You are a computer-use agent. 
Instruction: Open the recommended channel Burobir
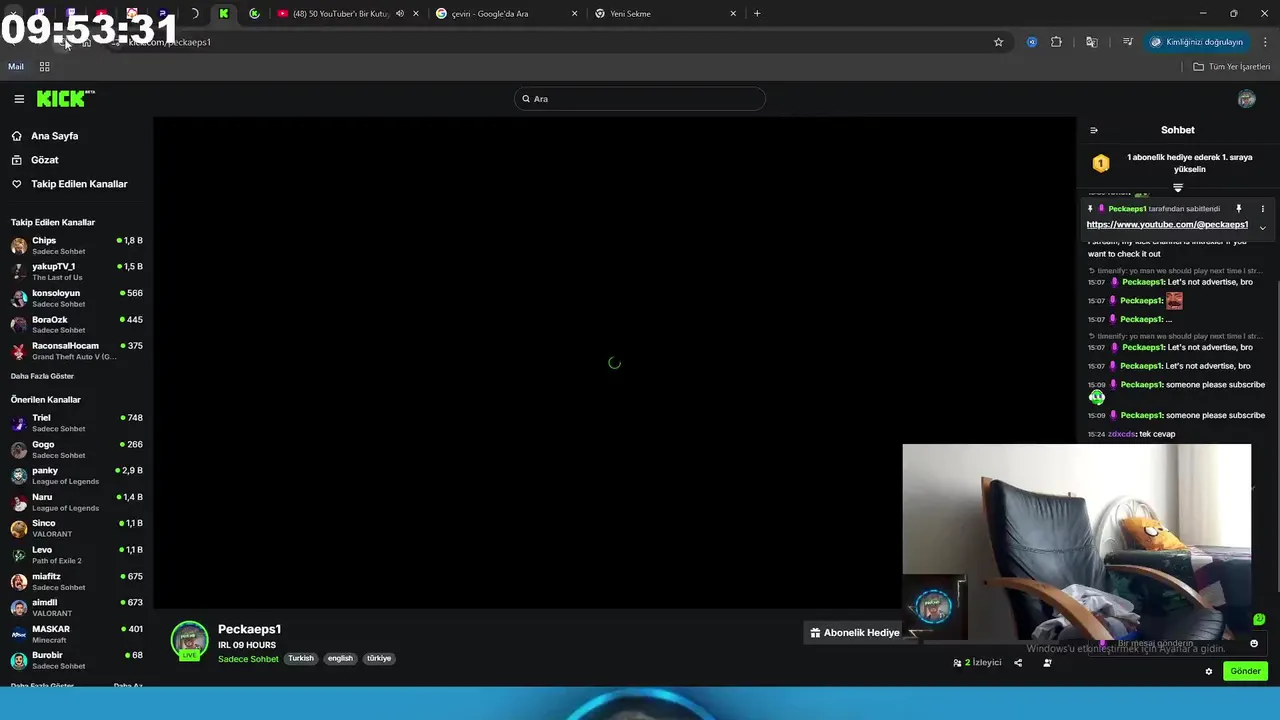click(76, 660)
